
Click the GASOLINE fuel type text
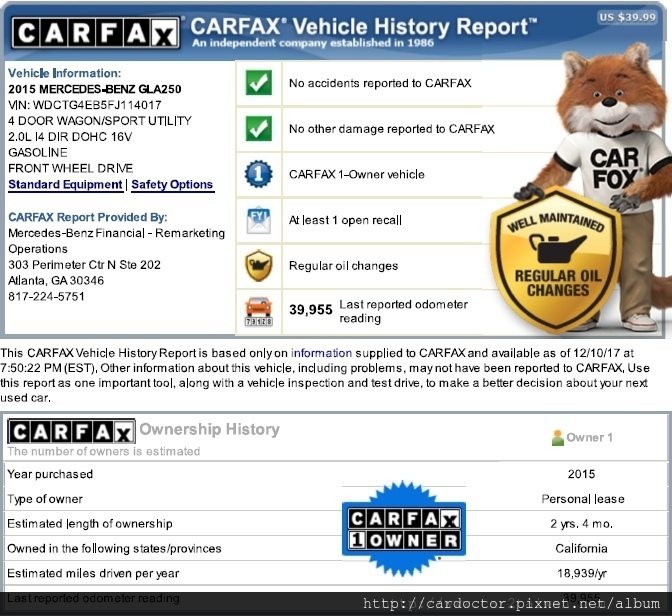[38, 153]
